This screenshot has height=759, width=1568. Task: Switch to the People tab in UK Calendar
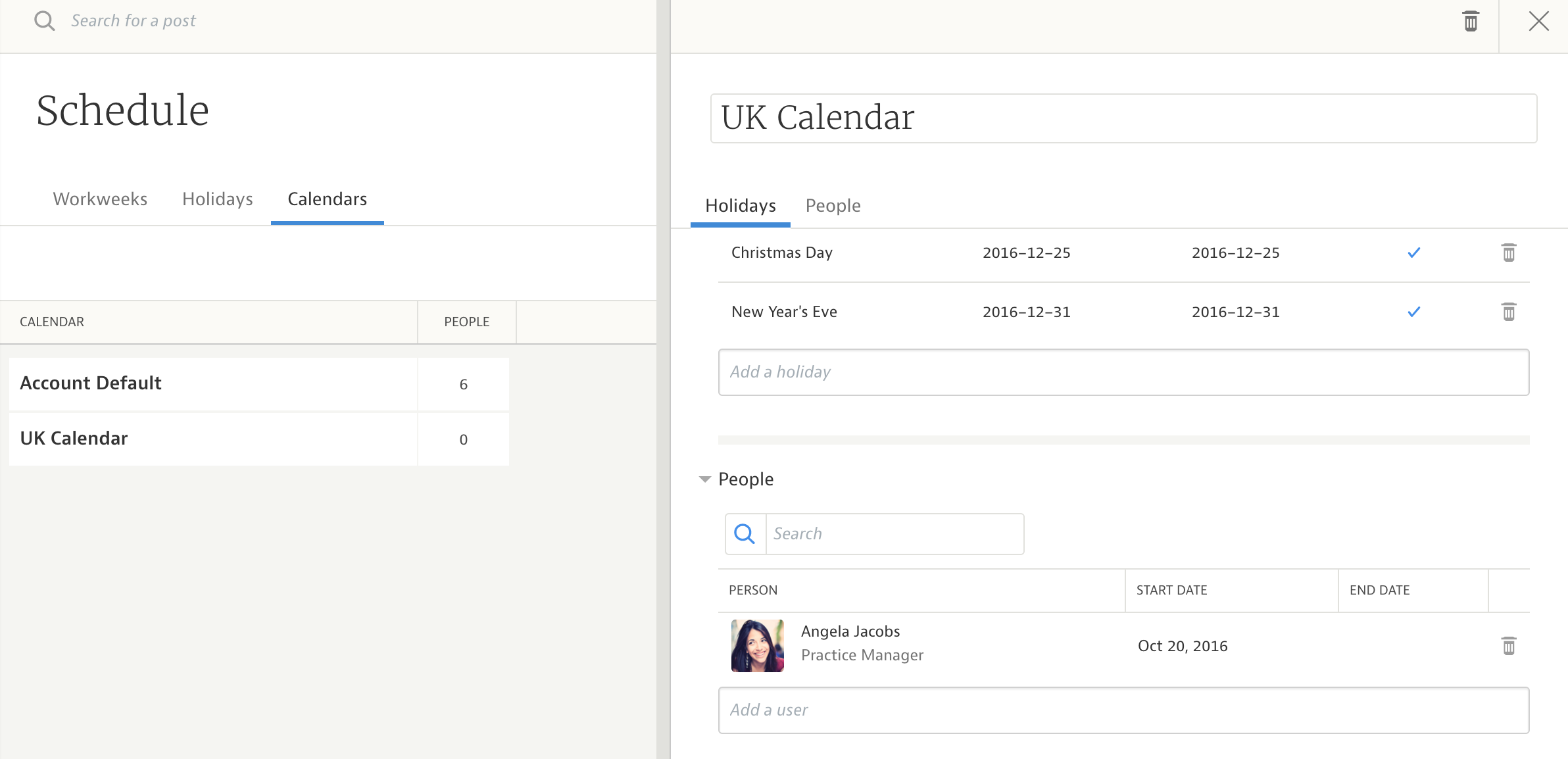point(833,206)
